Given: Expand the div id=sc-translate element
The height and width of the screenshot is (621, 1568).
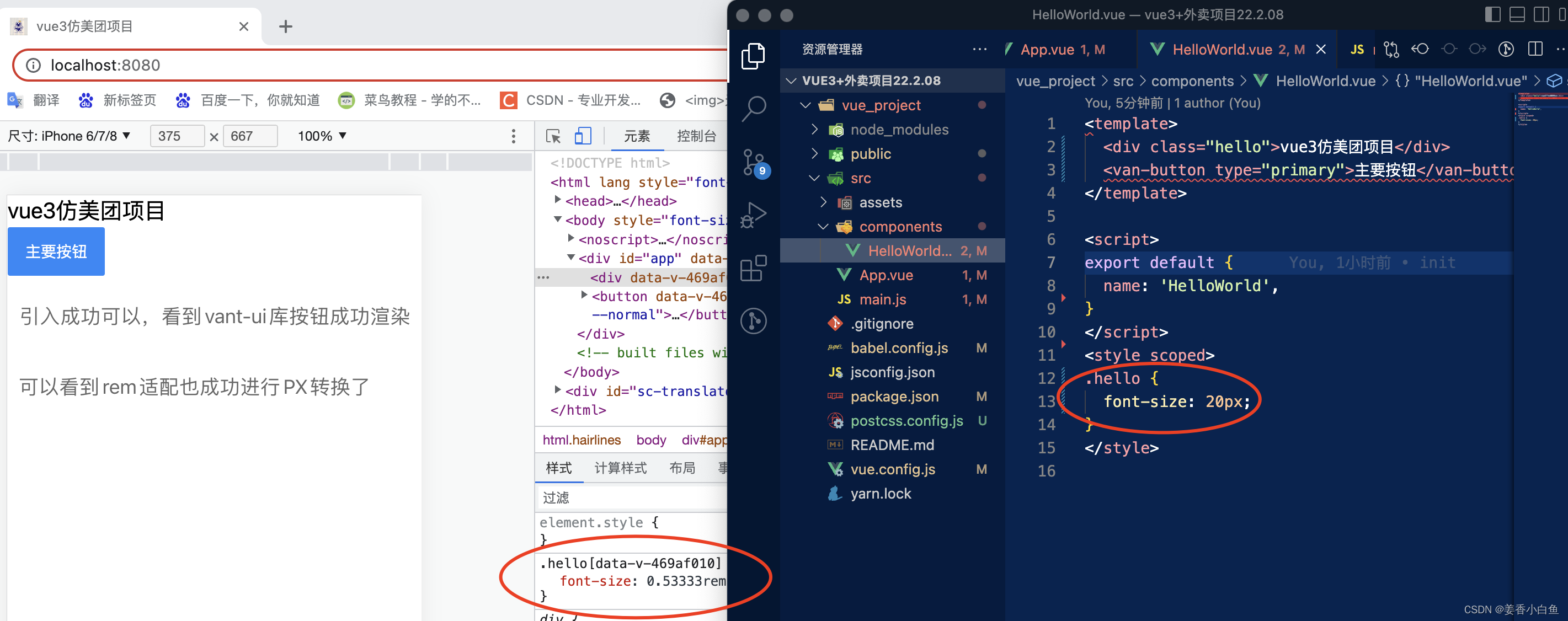Looking at the screenshot, I should coord(558,390).
